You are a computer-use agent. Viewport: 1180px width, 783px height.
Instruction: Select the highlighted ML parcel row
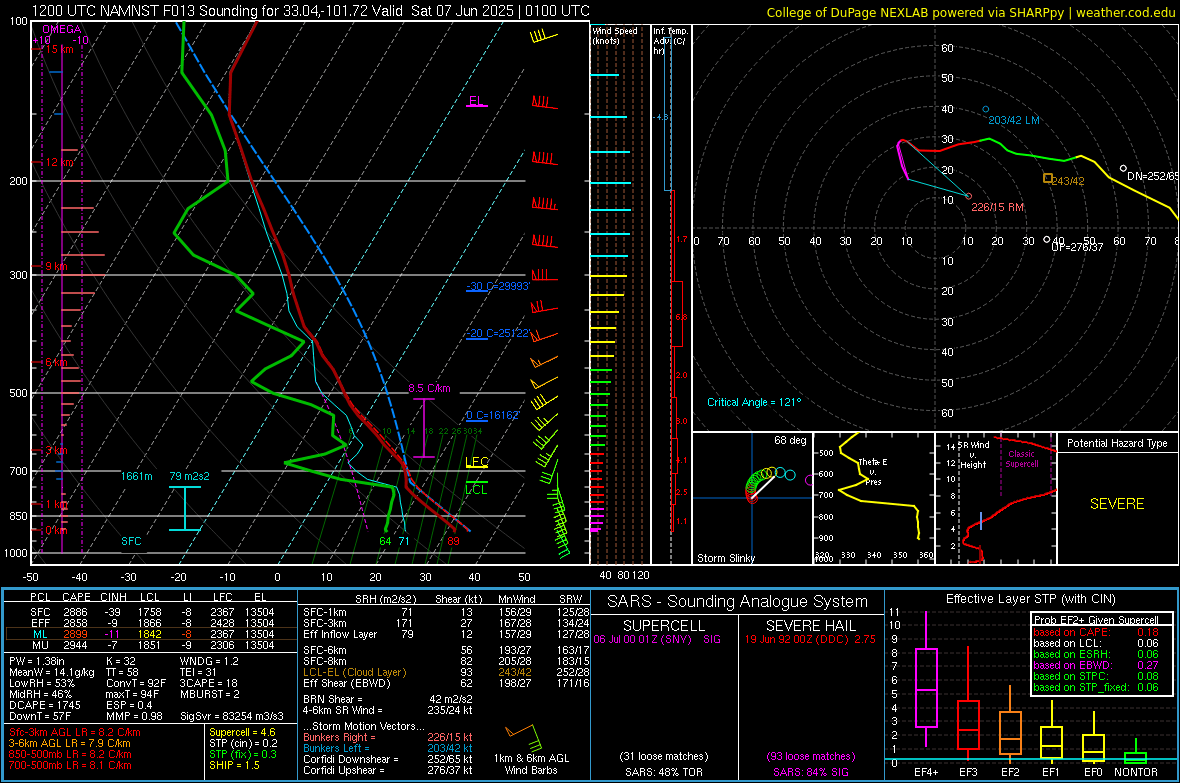coord(151,635)
